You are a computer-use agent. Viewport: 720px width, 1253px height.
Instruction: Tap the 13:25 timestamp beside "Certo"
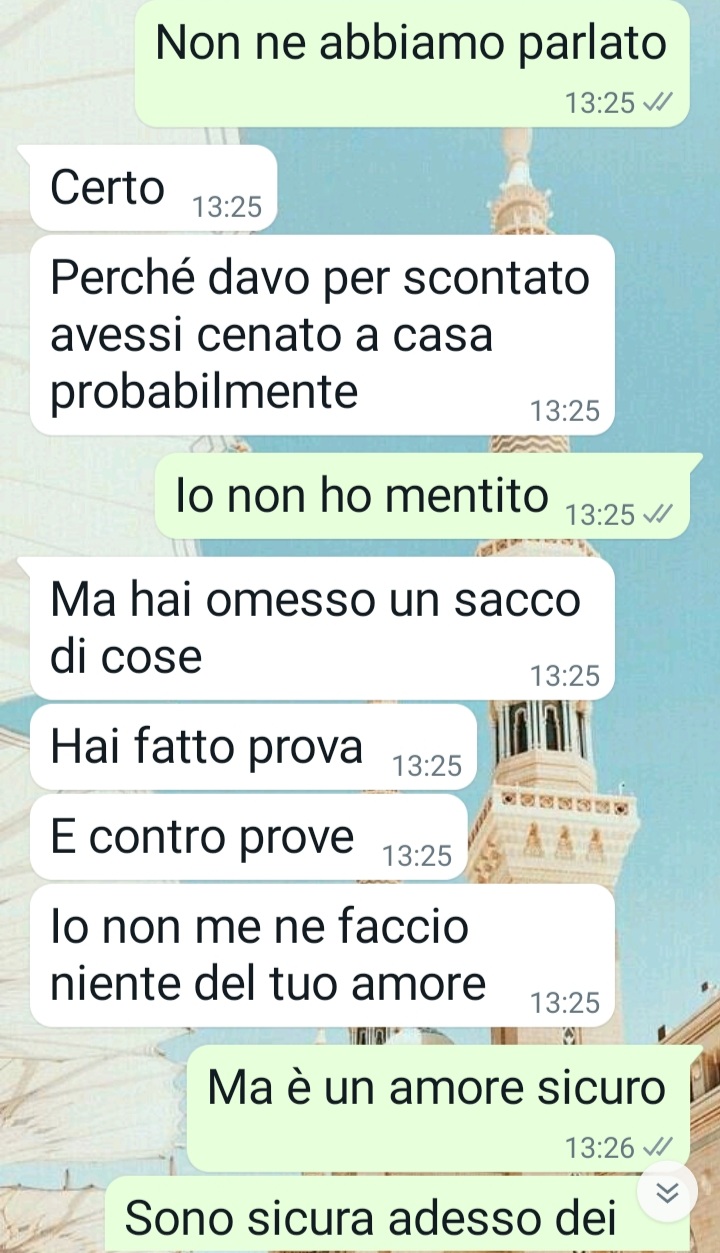click(x=227, y=207)
